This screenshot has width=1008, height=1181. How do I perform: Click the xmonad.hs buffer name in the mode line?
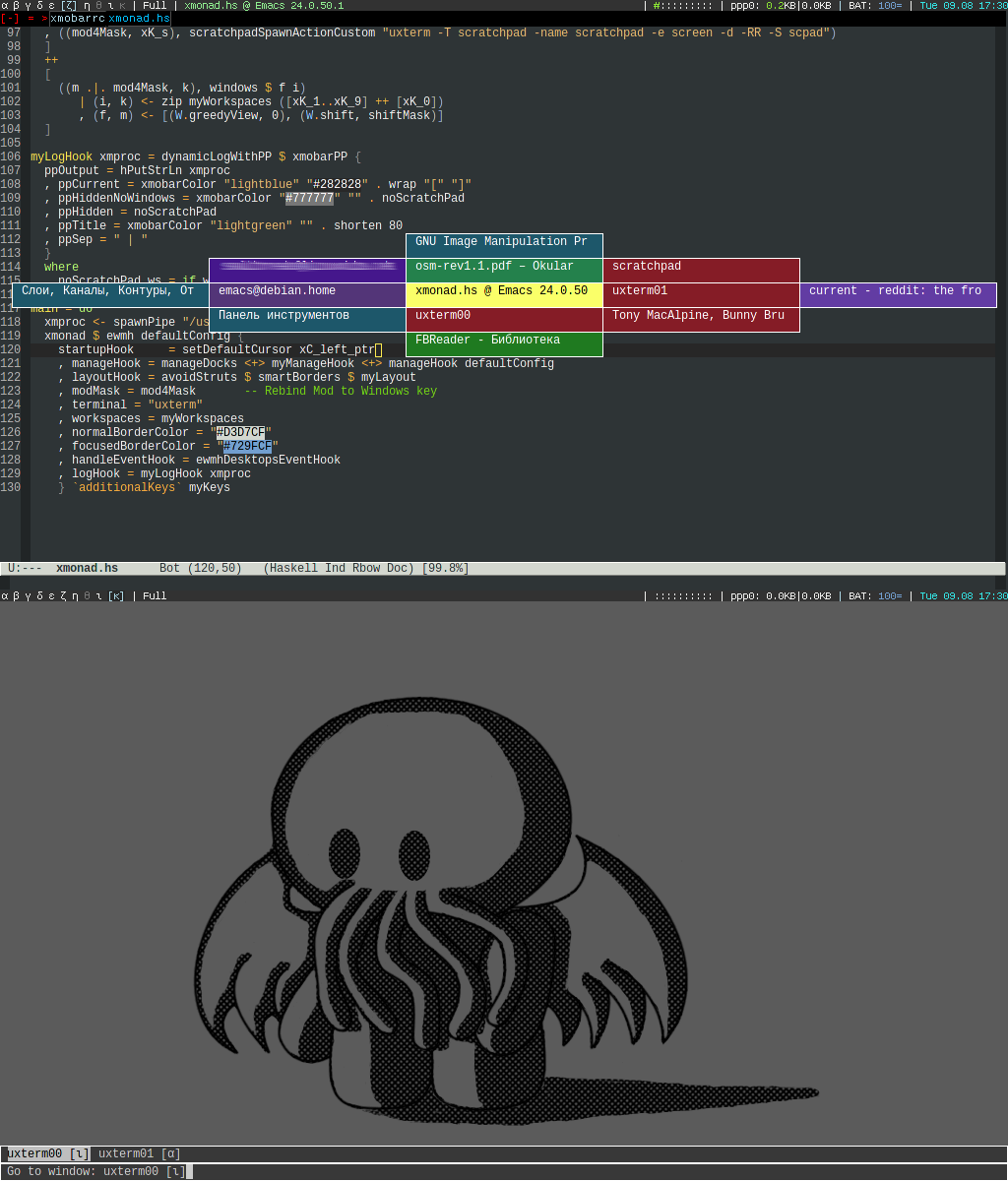(x=87, y=568)
